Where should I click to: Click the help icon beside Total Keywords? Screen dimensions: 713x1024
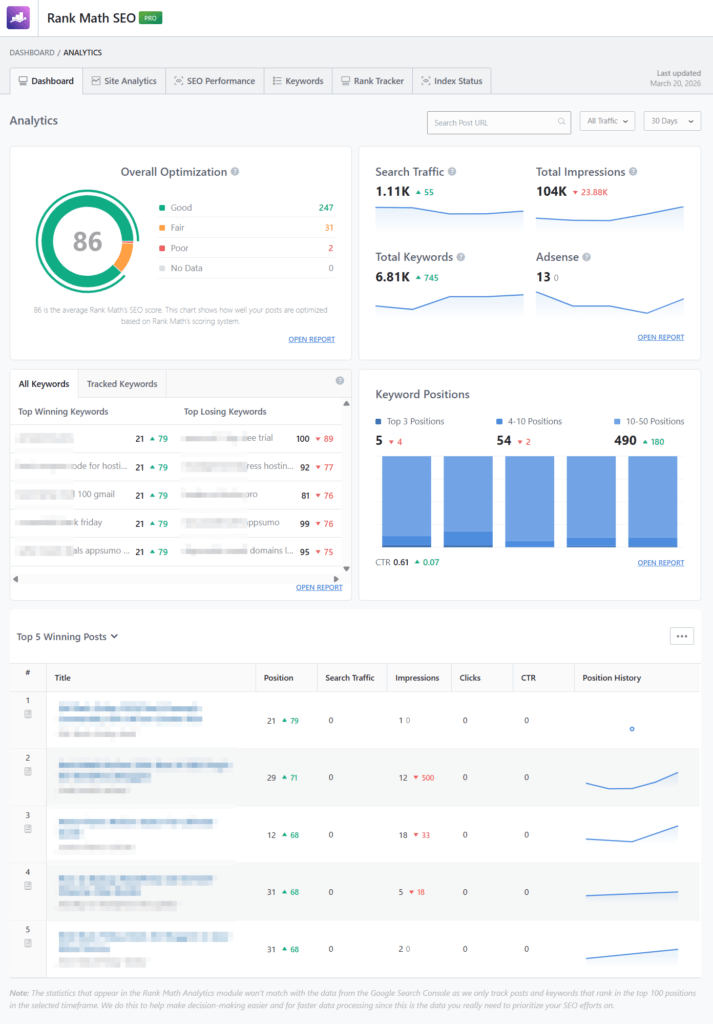461,257
